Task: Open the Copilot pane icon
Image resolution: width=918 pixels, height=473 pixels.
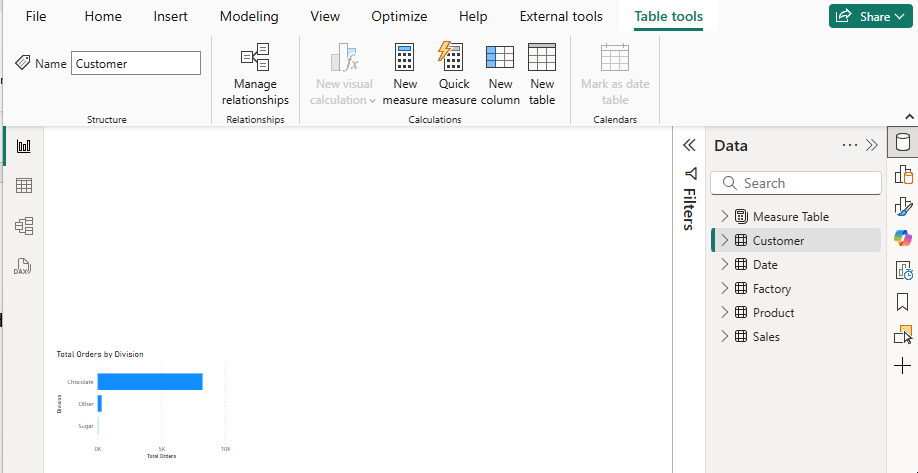Action: [903, 238]
